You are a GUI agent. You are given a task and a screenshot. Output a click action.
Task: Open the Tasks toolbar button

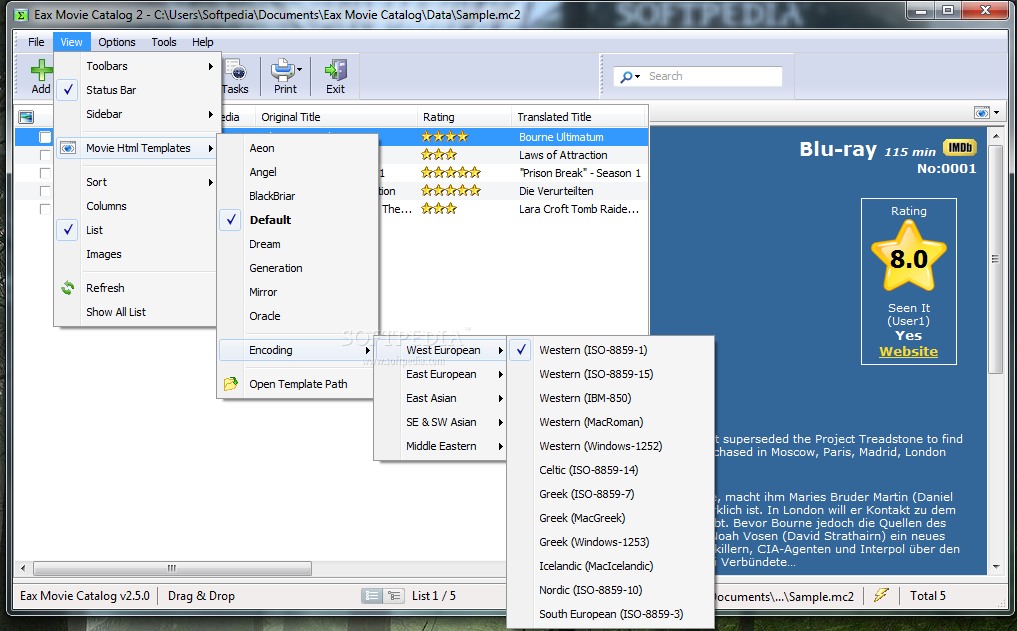coord(235,77)
